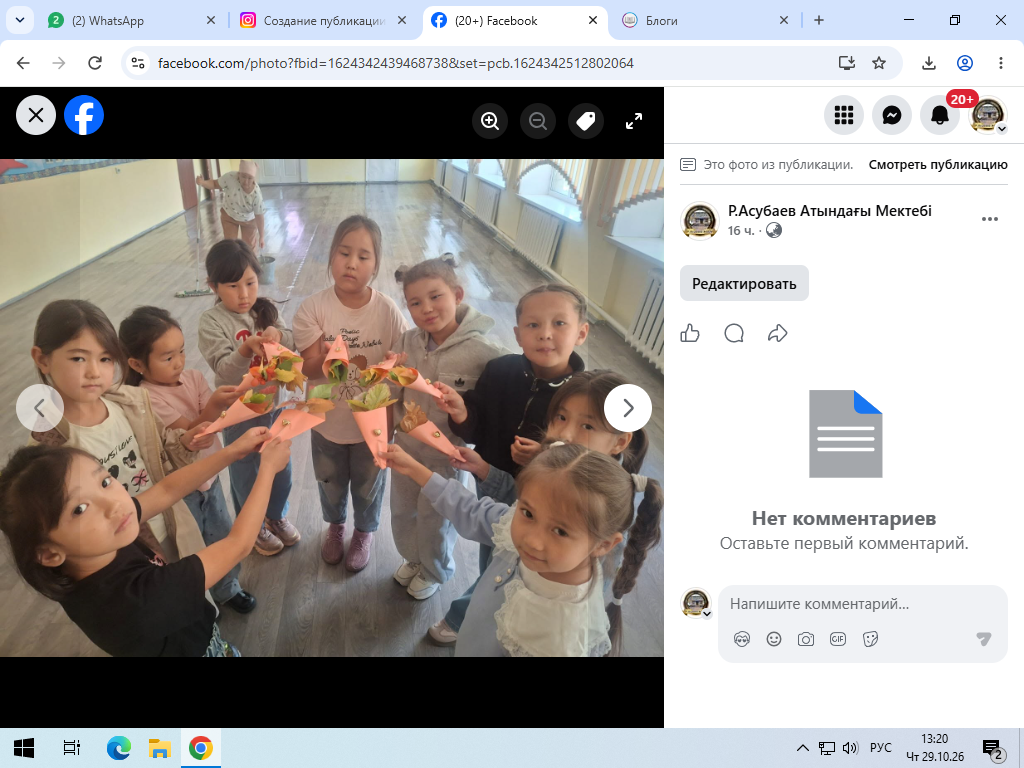Open the '16 ч.' timestamp link

tap(741, 231)
